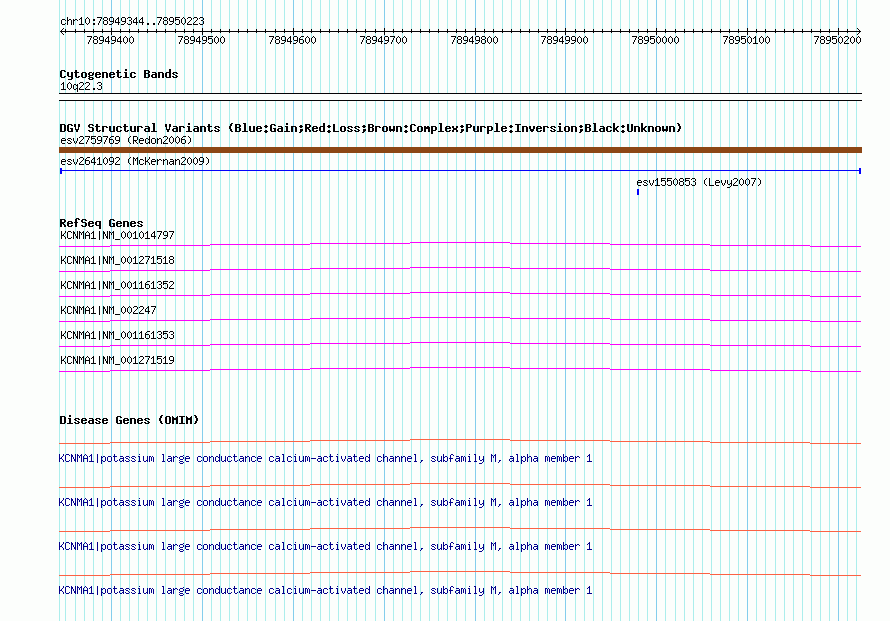Click ruler position 78949900
The width and height of the screenshot is (890, 621).
click(x=564, y=40)
